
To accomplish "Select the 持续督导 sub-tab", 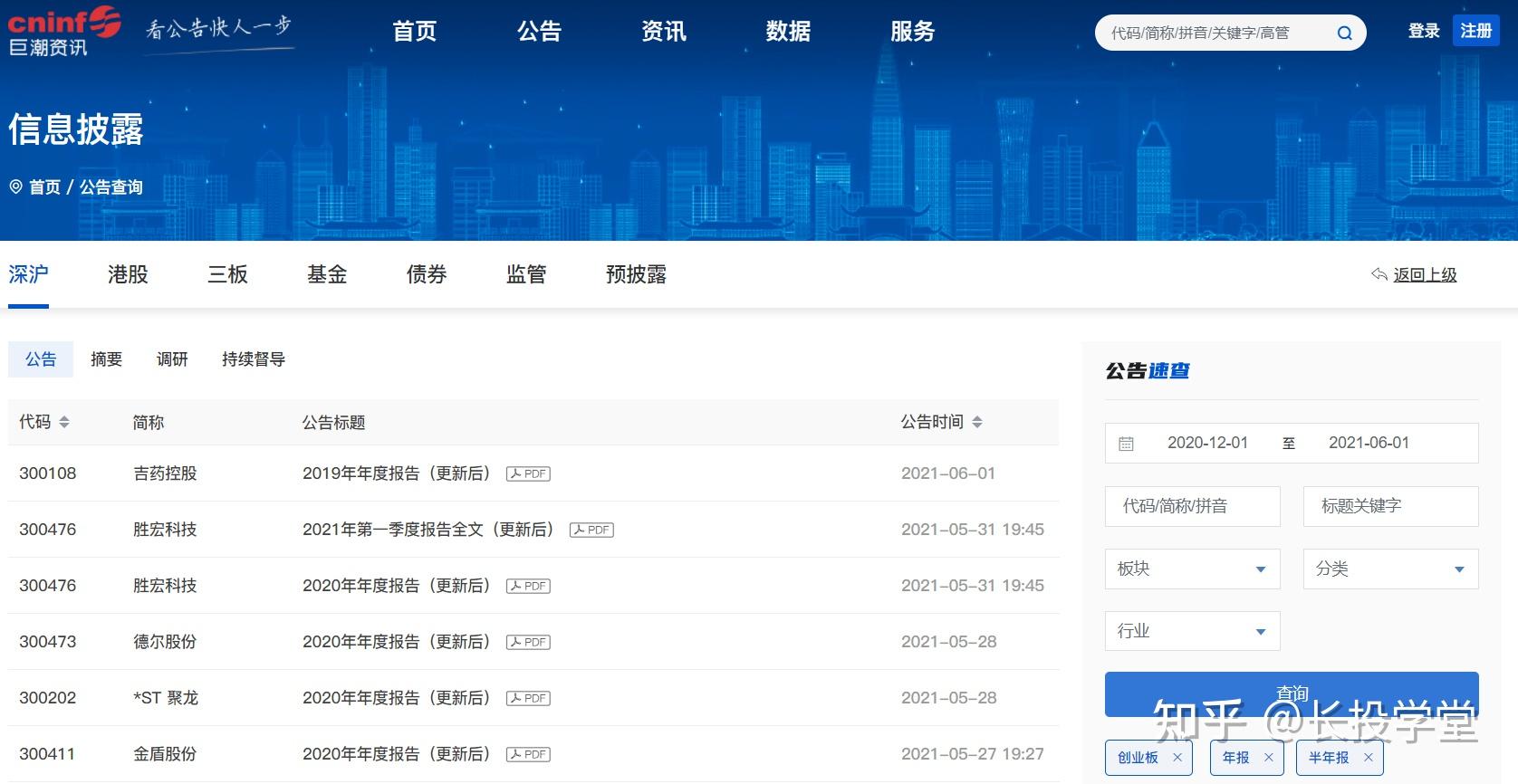I will tap(254, 359).
